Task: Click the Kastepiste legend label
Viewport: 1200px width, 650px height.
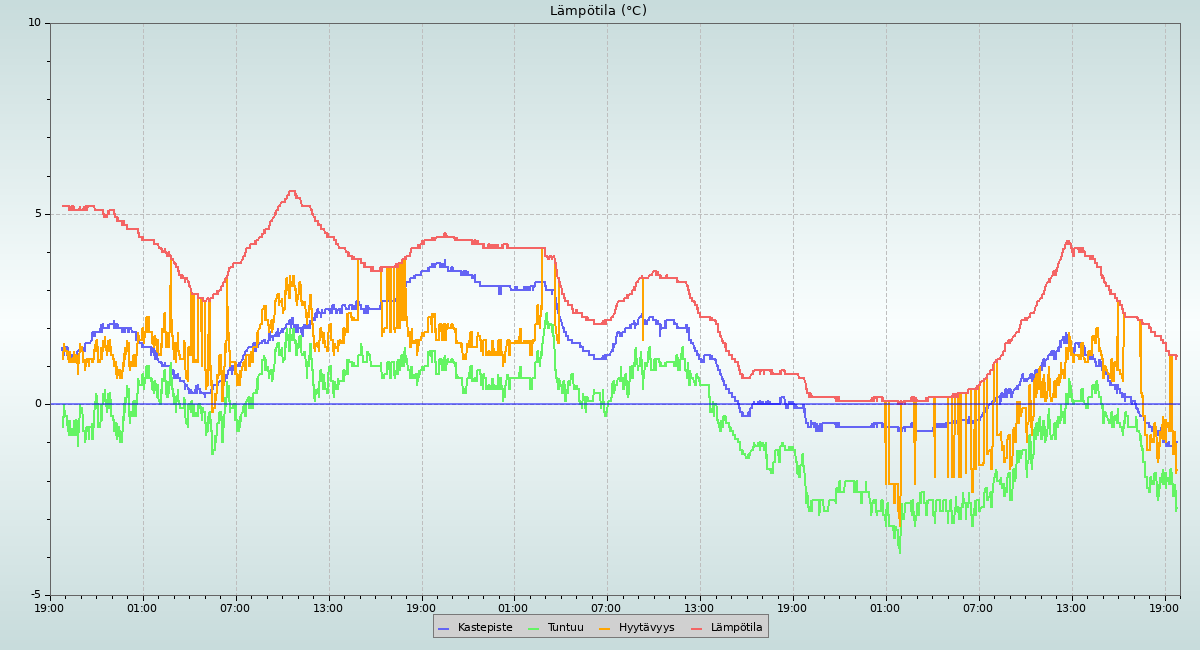Action: pyautogui.click(x=484, y=628)
